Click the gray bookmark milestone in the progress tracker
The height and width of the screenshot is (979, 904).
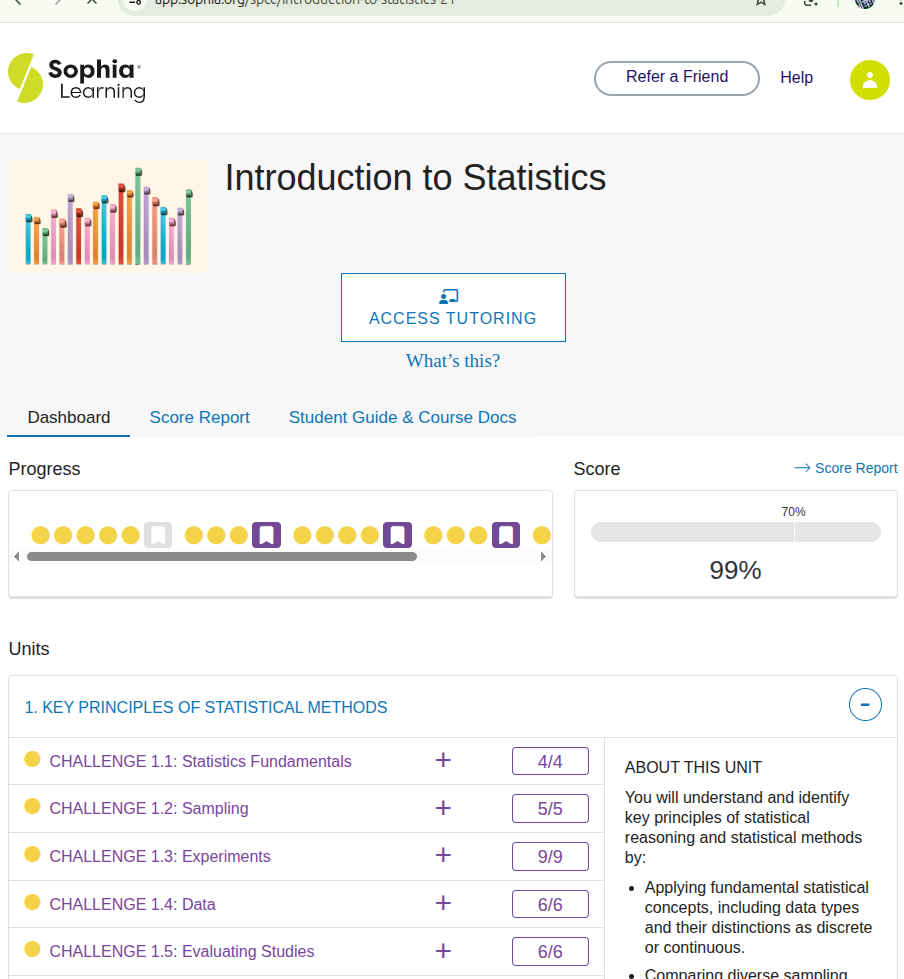tap(158, 535)
